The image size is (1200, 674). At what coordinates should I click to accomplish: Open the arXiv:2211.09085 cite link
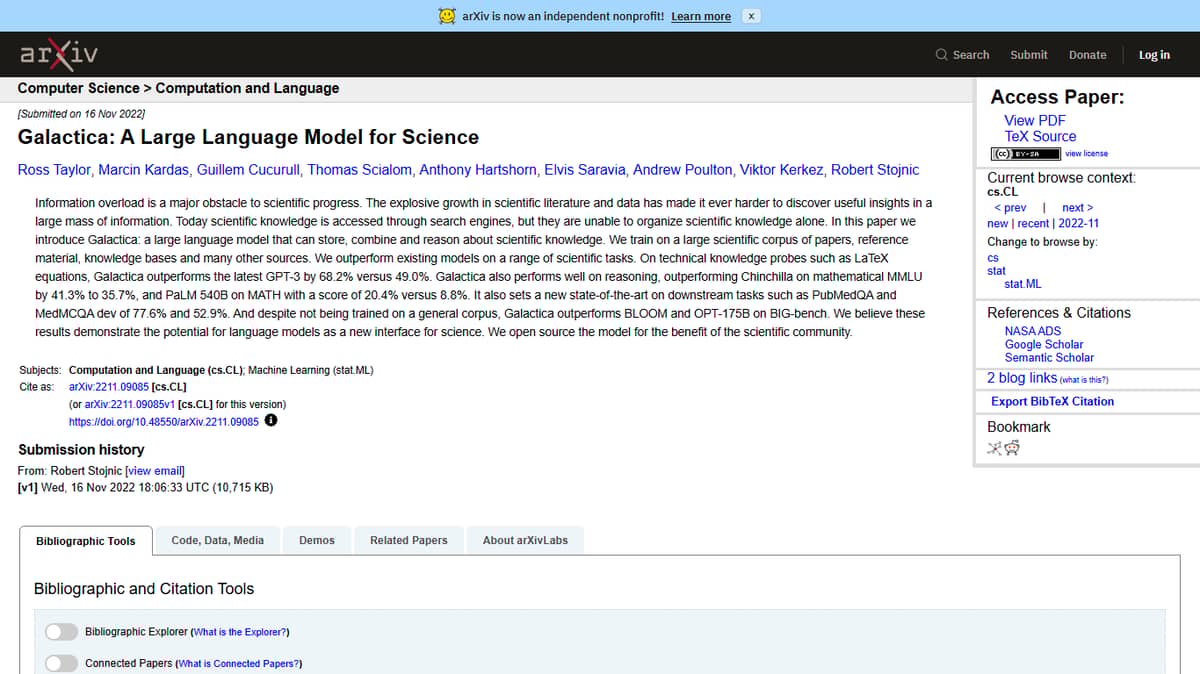109,387
